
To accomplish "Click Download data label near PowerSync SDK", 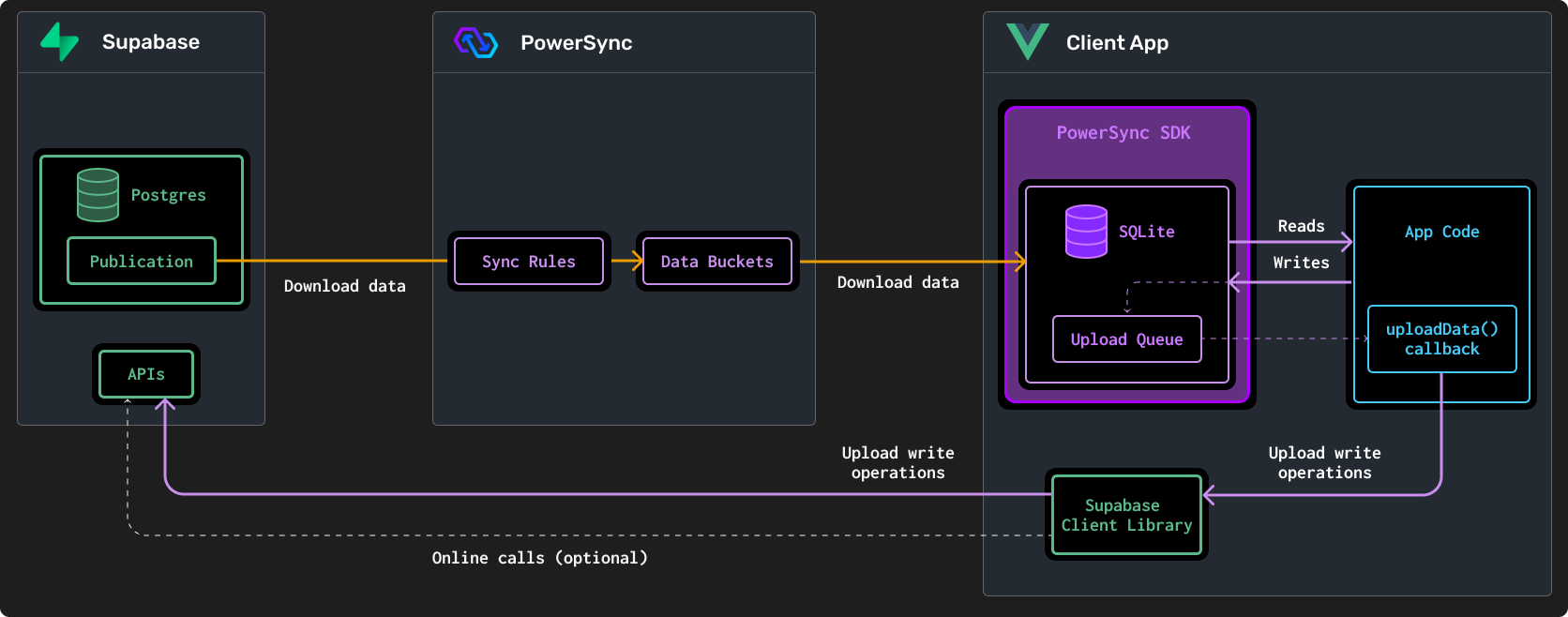I will click(x=898, y=282).
